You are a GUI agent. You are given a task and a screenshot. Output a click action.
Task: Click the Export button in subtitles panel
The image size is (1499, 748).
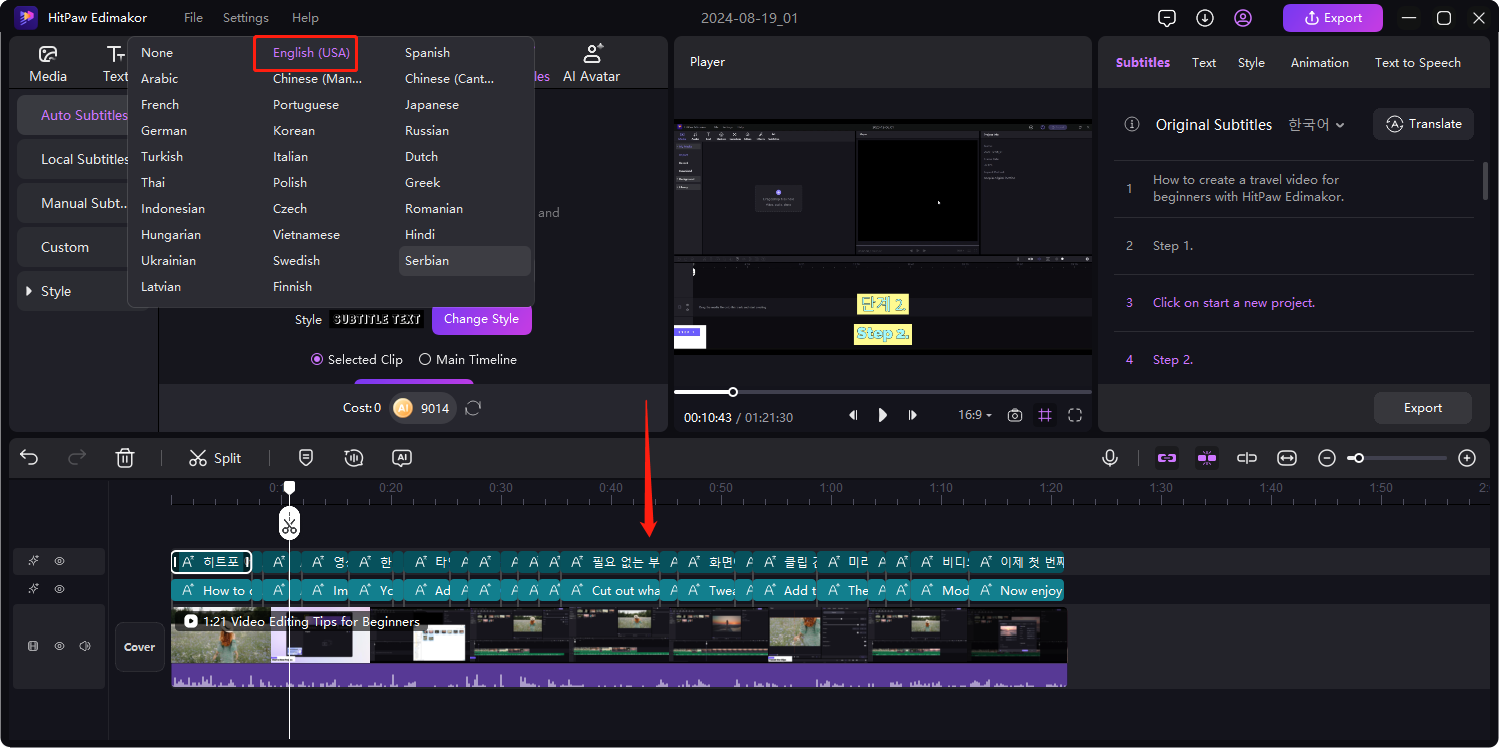point(1422,408)
